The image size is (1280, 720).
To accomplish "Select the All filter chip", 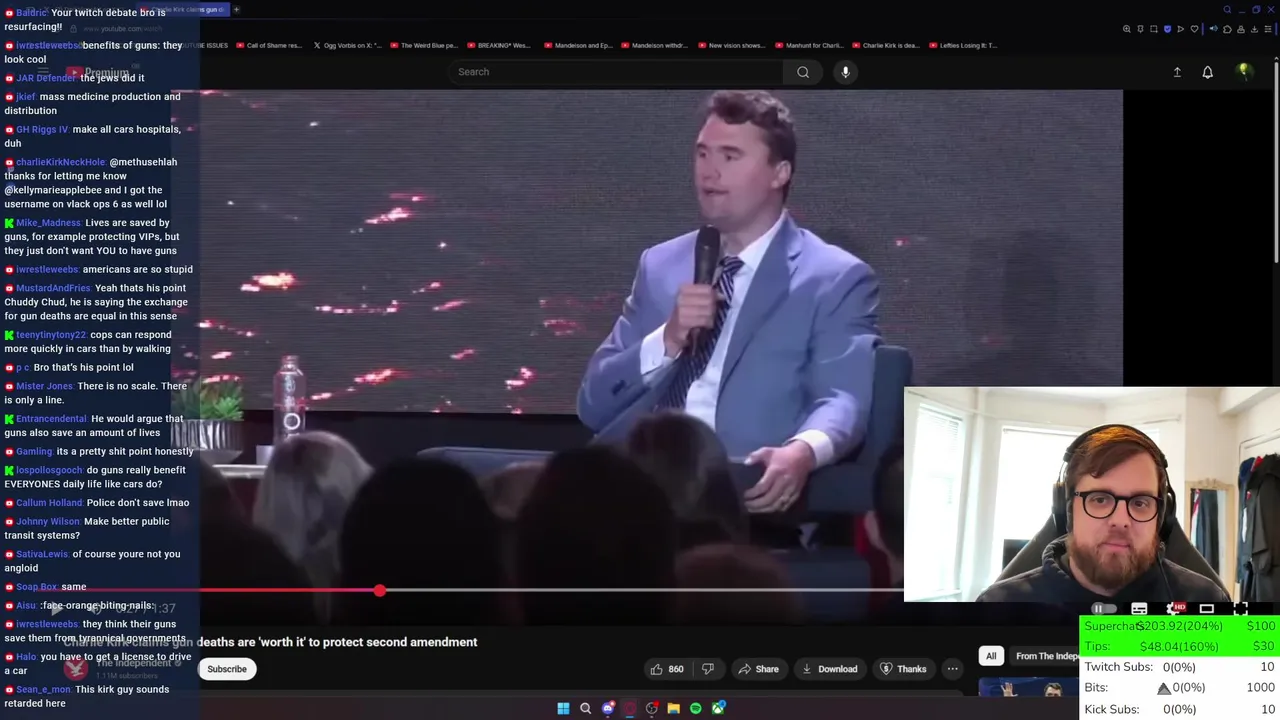I will (991, 656).
